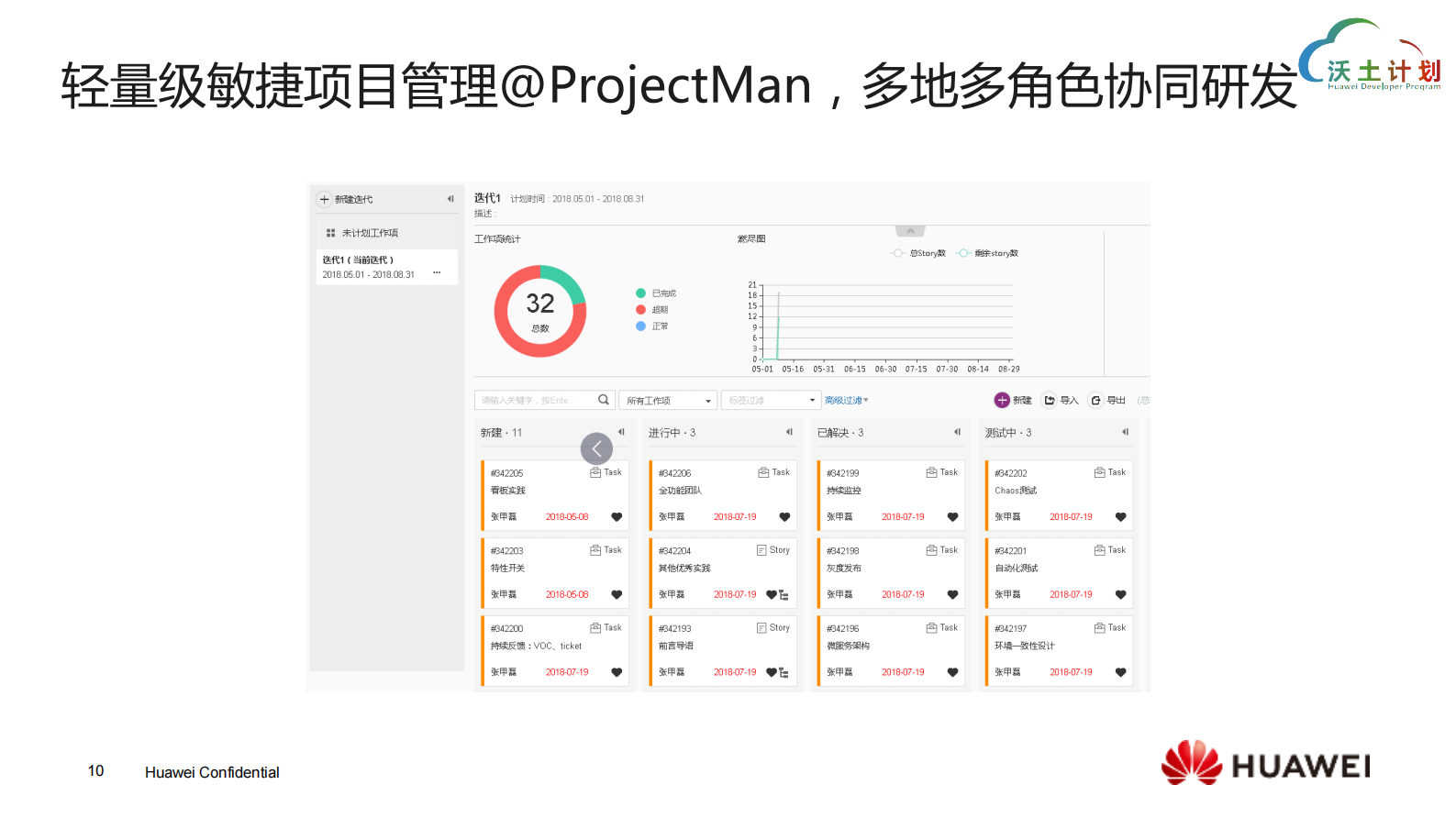
Task: Open card #342201 自动化测试
Action: point(1058,573)
